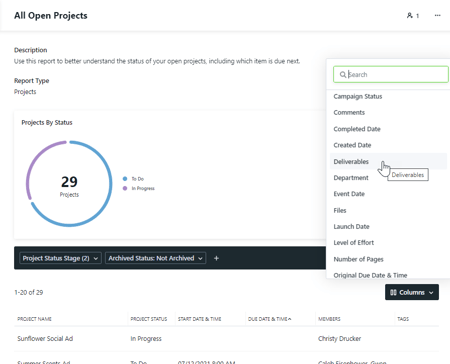Select Comments from the column list
The width and height of the screenshot is (450, 364).
[349, 112]
